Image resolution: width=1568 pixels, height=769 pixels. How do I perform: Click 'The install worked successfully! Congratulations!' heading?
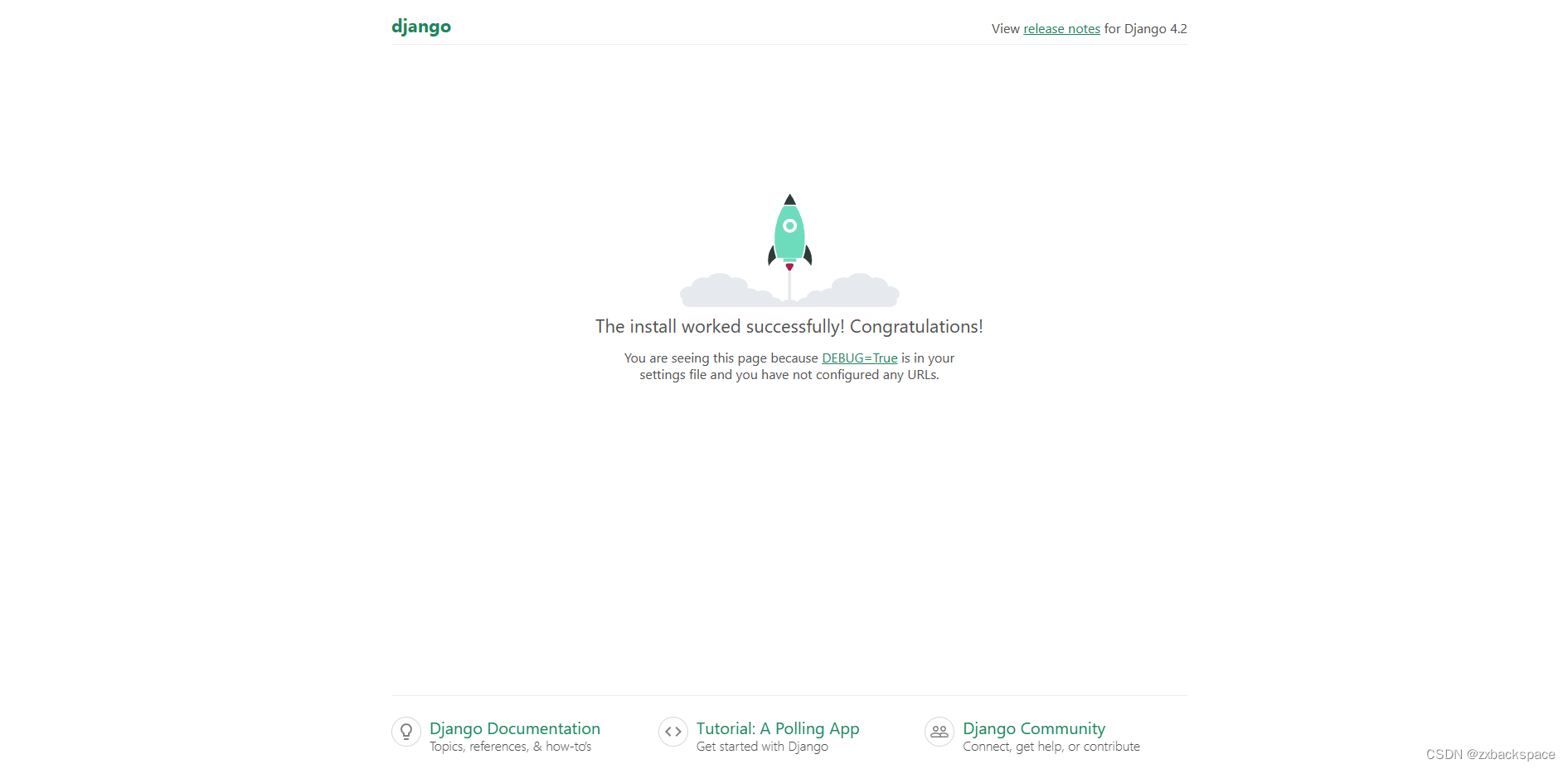[789, 327]
